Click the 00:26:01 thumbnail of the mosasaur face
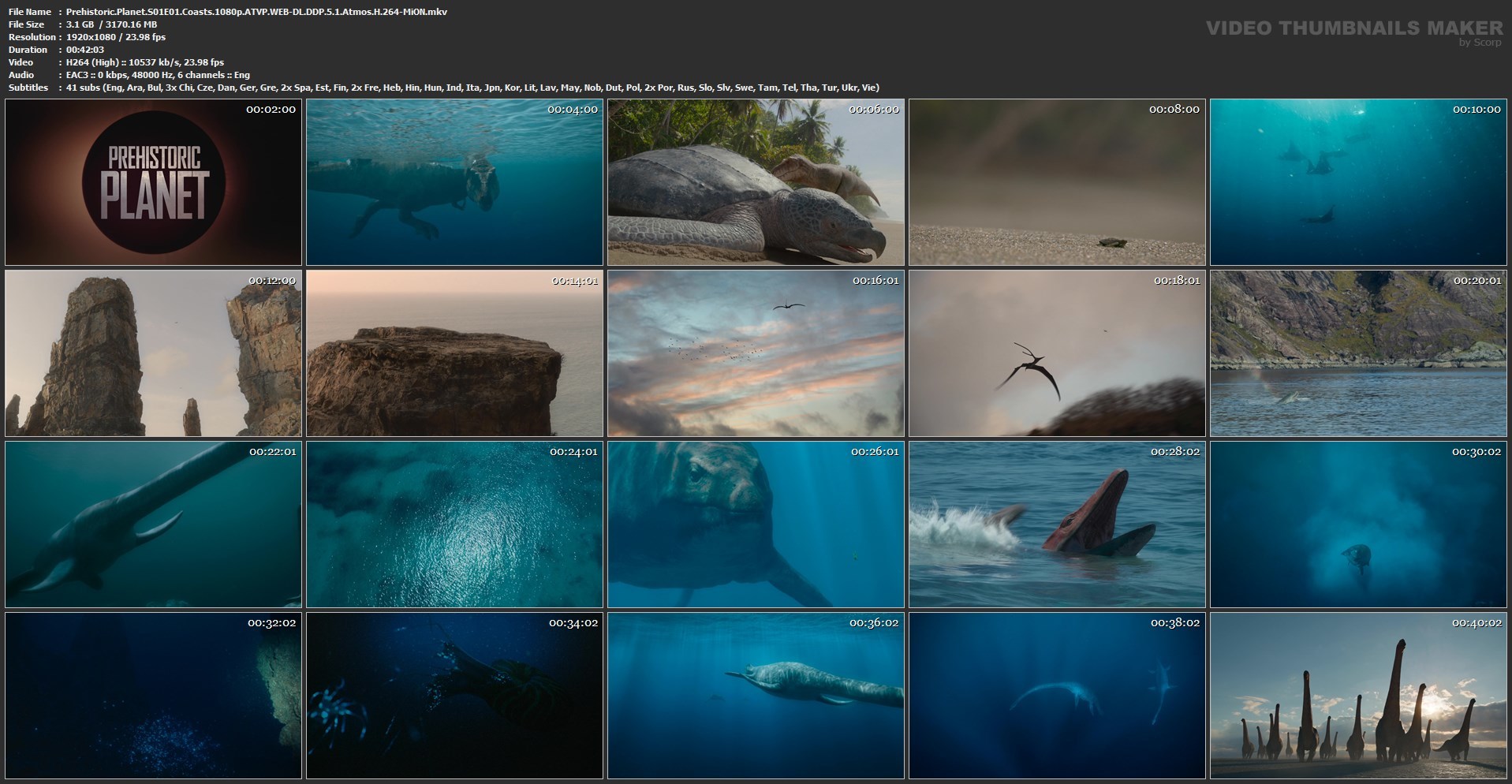The height and width of the screenshot is (784, 1512). point(756,525)
